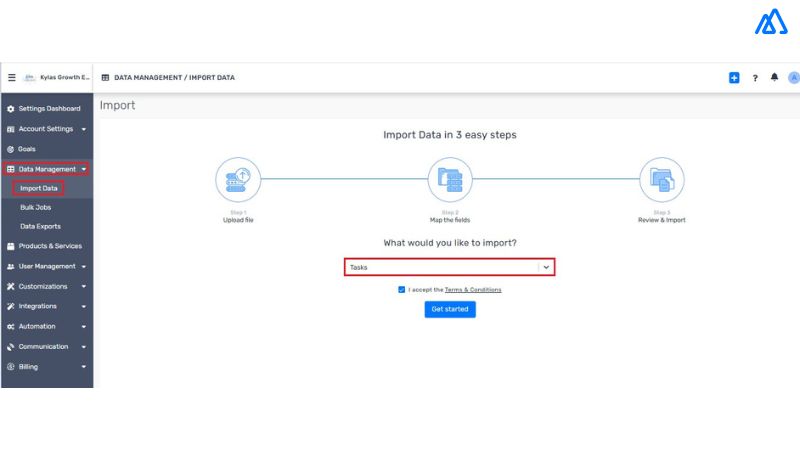Screen dimensions: 800x450
Task: Expand the Customizations arrow
Action: pos(84,286)
